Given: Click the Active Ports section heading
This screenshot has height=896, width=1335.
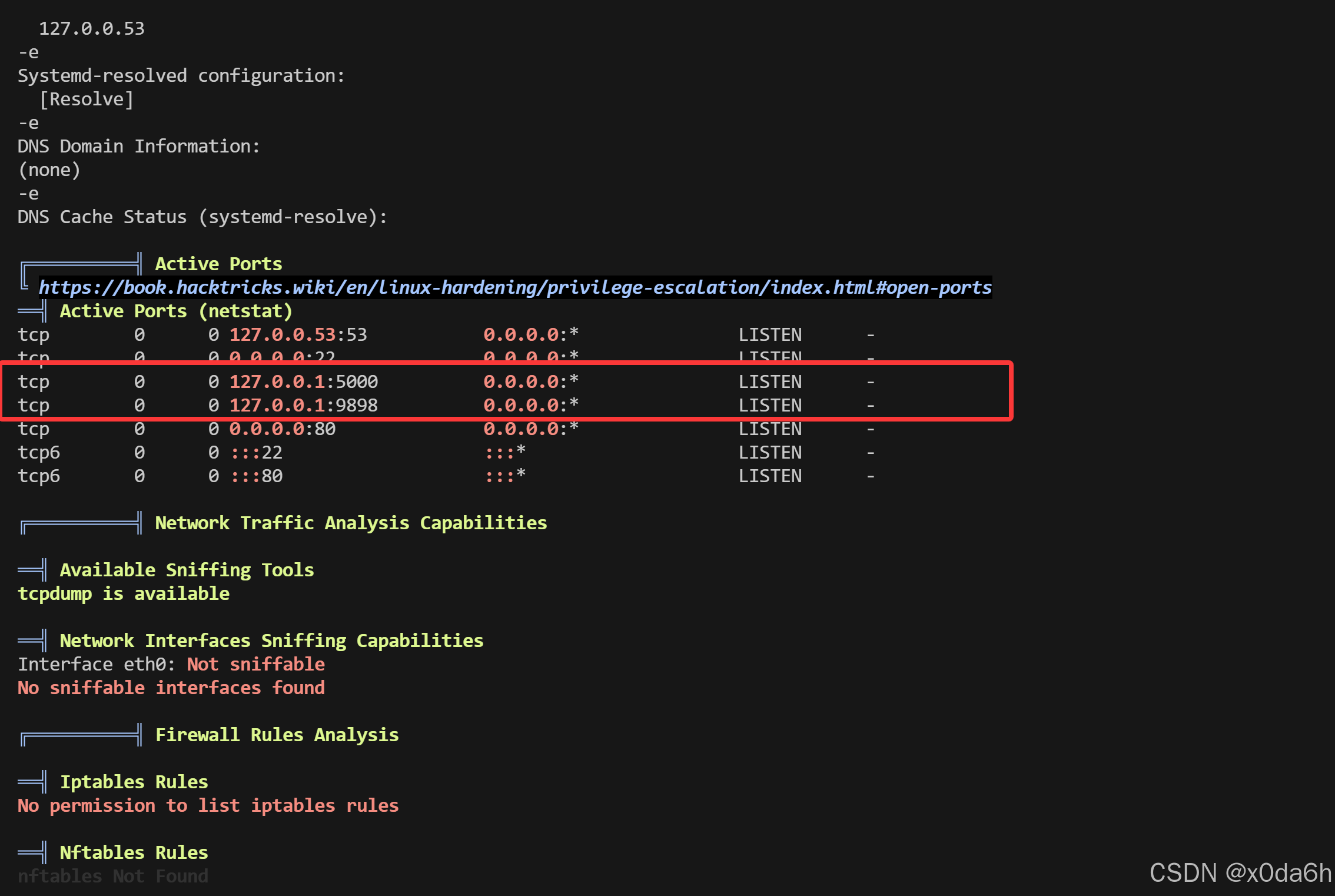Looking at the screenshot, I should pyautogui.click(x=218, y=264).
